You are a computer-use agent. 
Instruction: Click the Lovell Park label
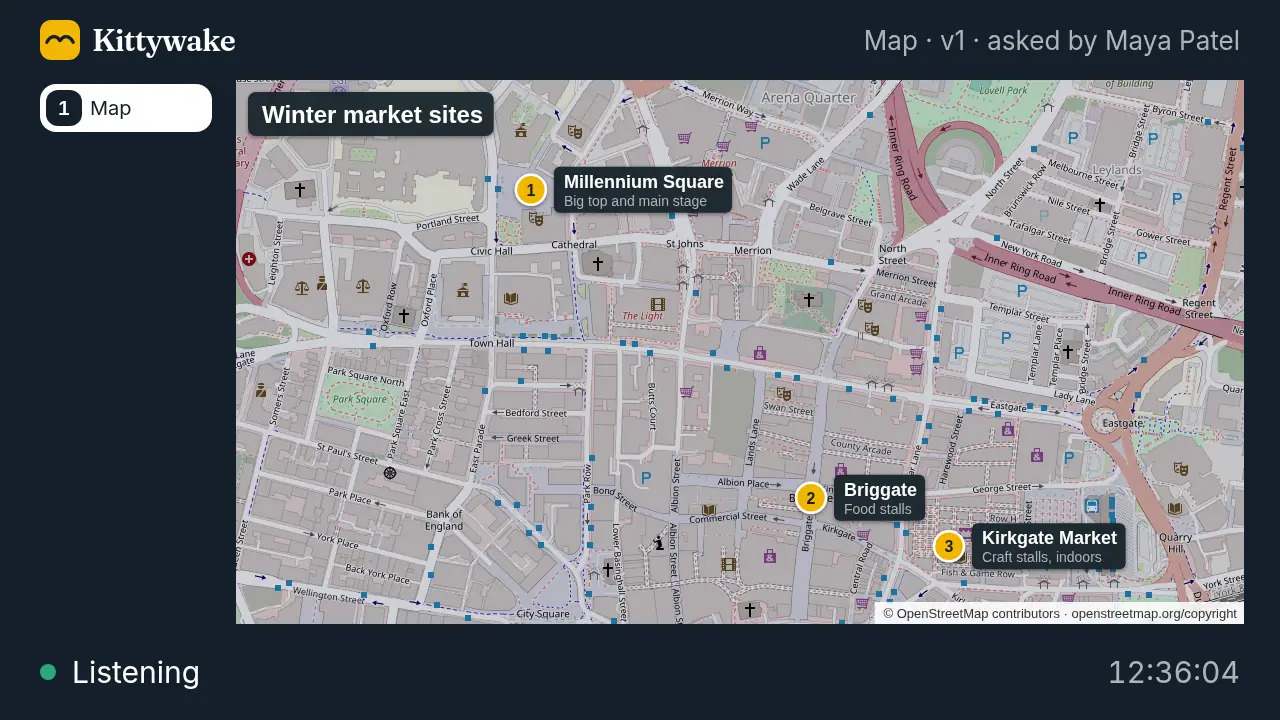(1003, 90)
